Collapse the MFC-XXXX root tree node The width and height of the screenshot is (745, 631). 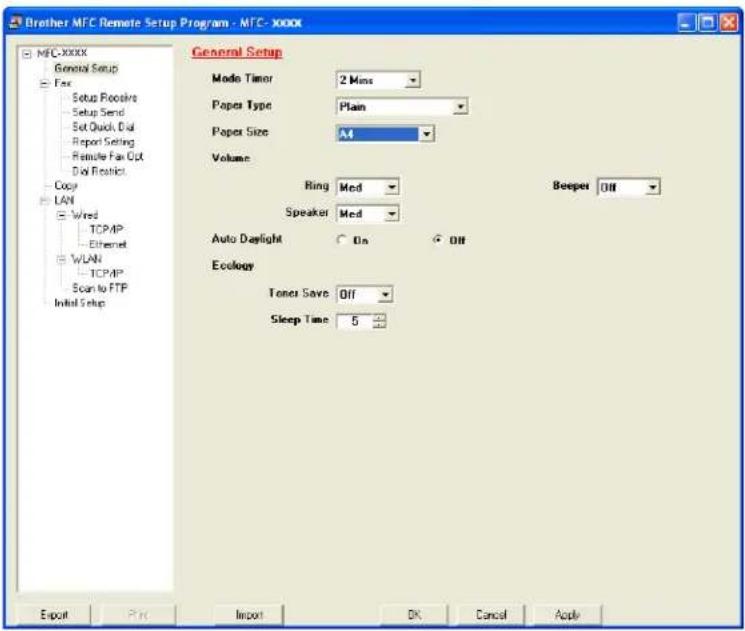(x=27, y=53)
